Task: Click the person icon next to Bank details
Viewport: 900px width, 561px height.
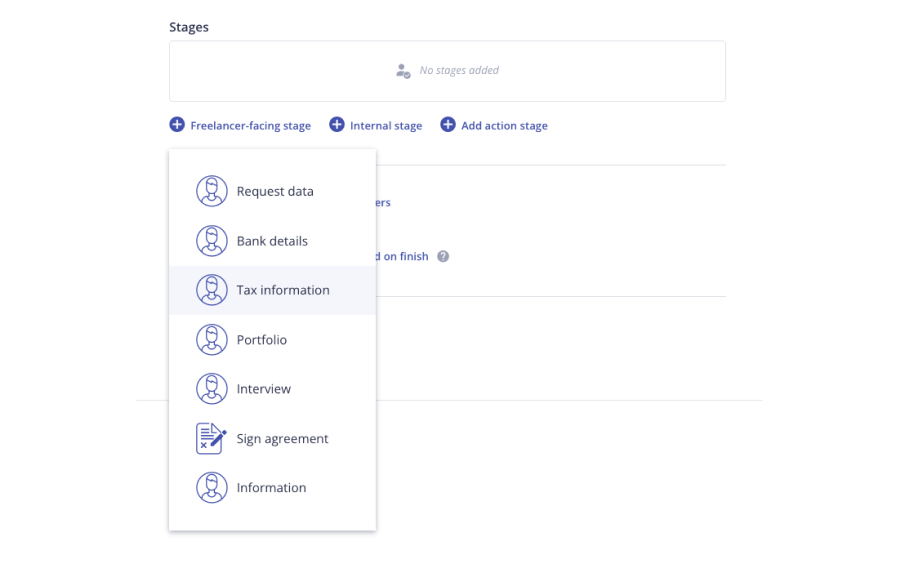Action: click(x=212, y=241)
